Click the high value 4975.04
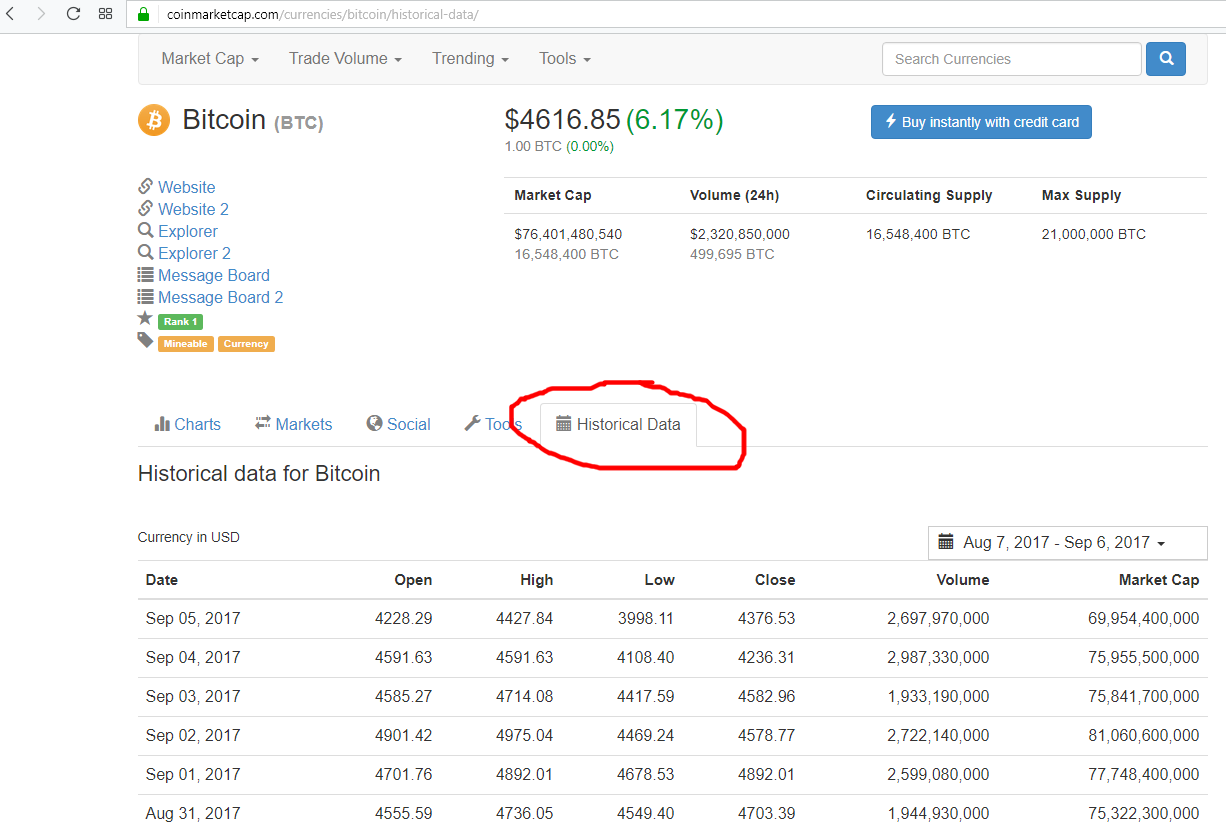 click(524, 735)
